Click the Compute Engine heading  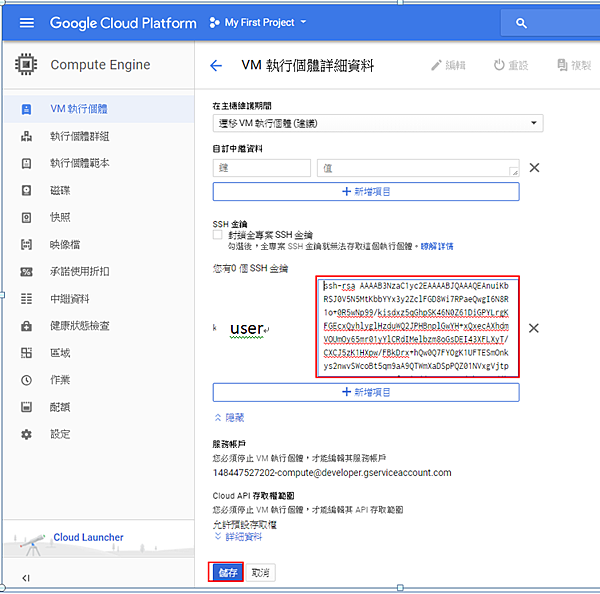100,65
